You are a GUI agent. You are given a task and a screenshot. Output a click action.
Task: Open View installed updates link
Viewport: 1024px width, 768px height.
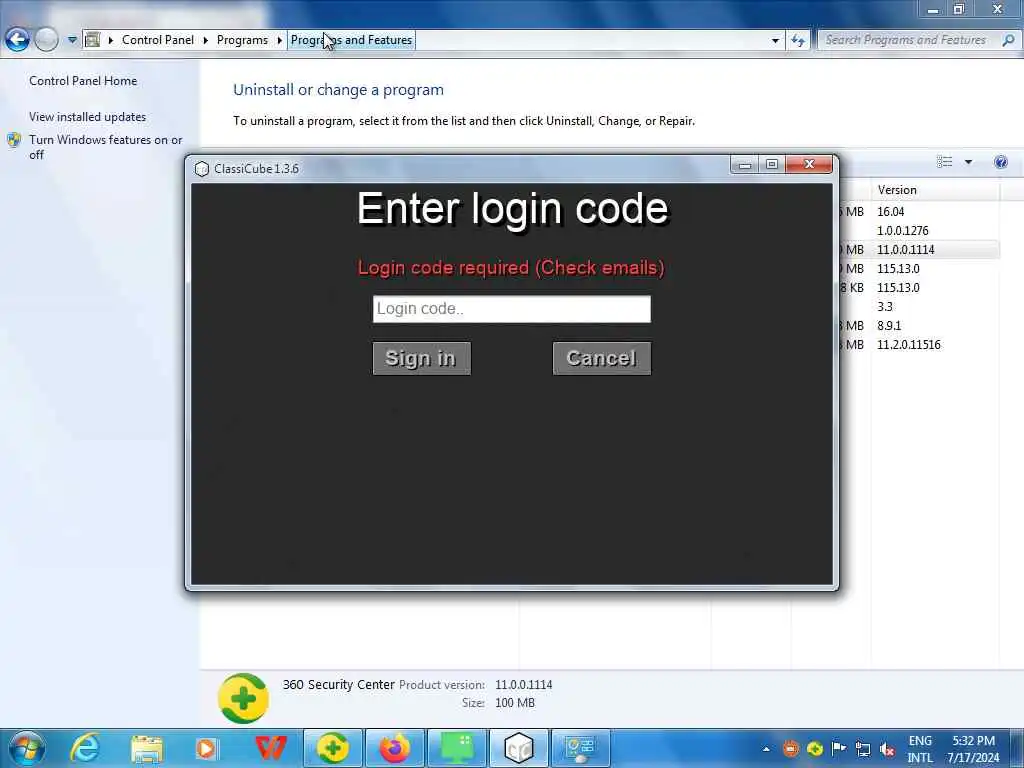point(88,117)
